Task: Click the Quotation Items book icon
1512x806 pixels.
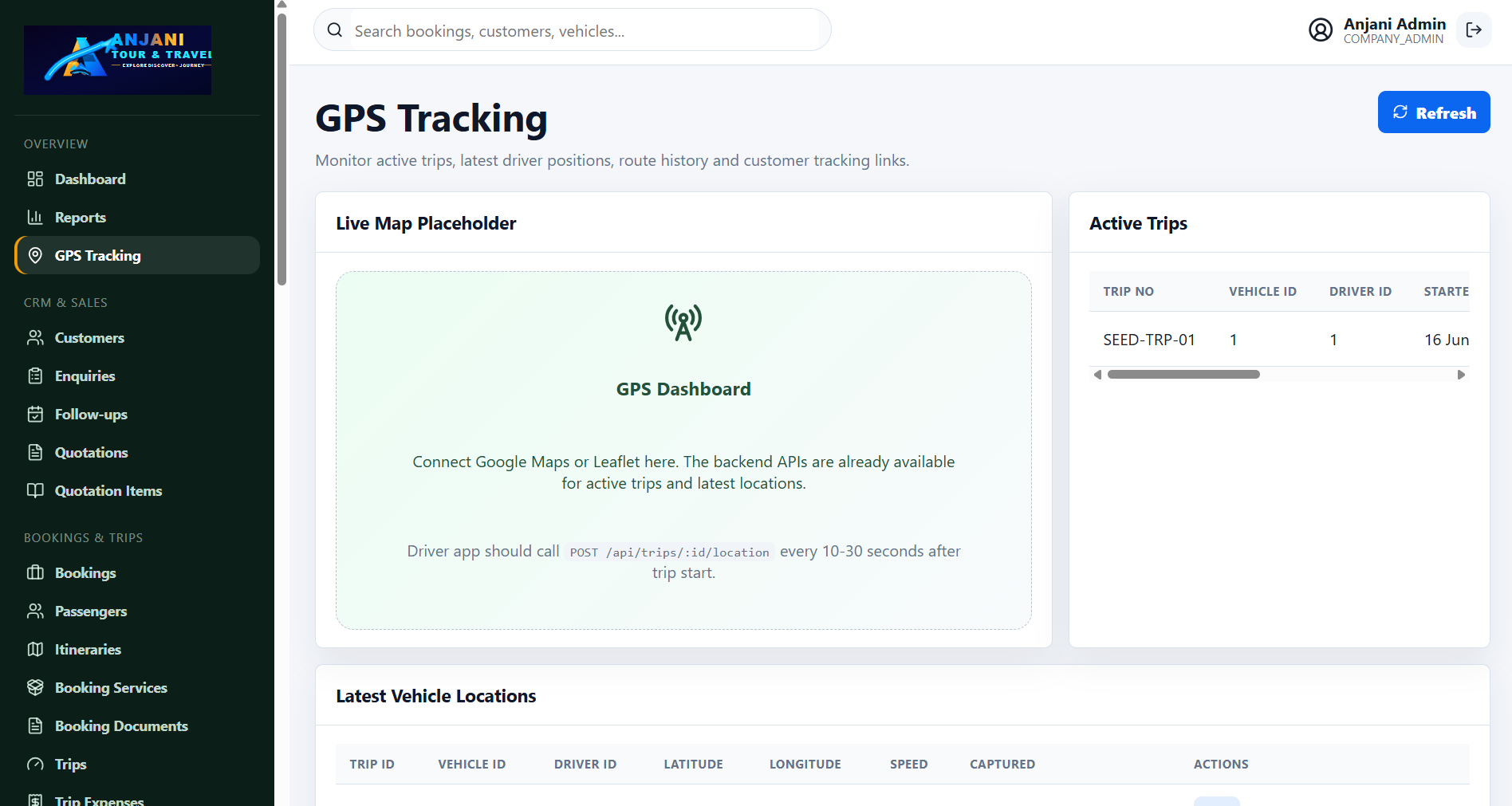Action: [x=35, y=490]
